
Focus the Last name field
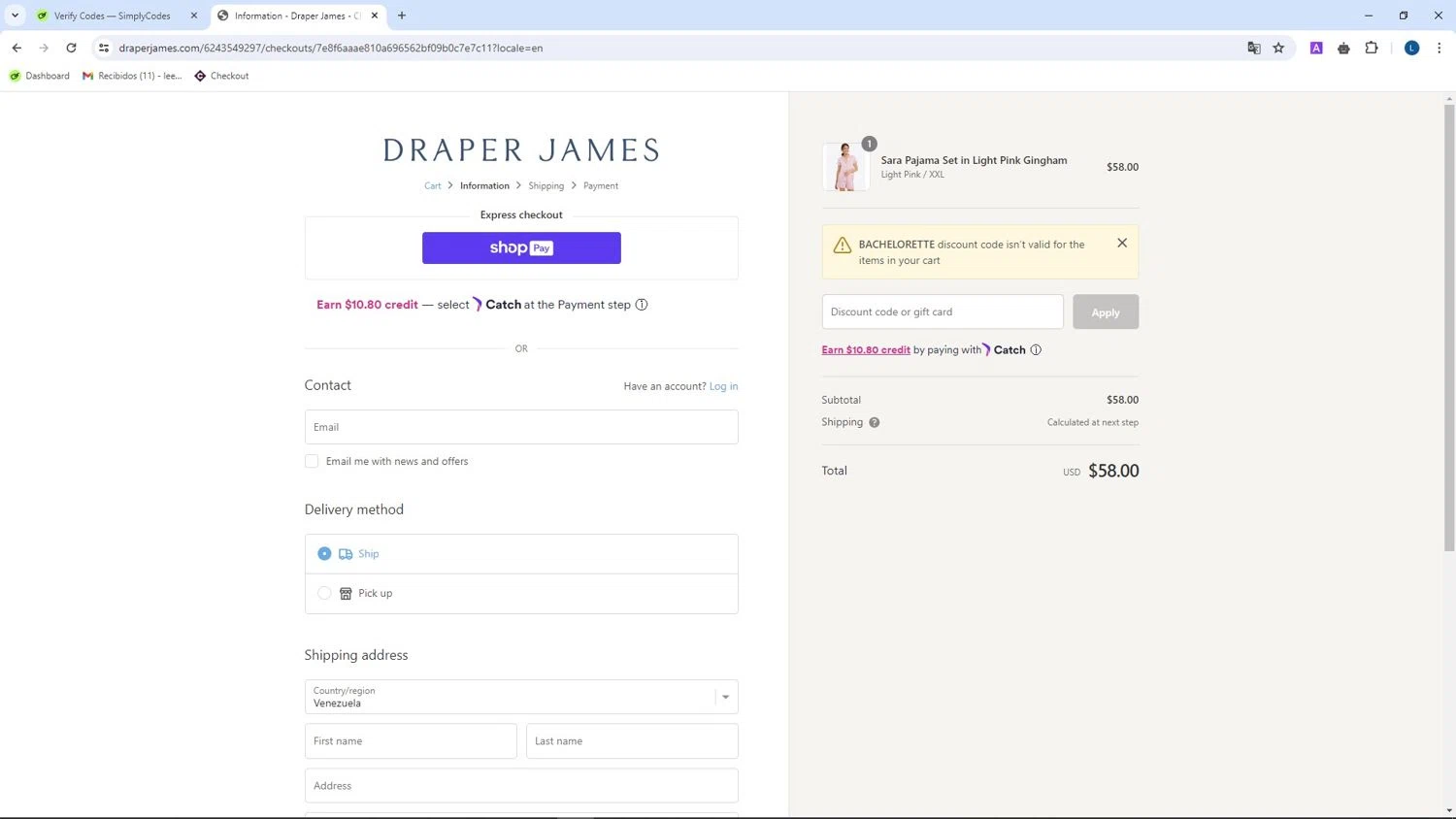(632, 741)
